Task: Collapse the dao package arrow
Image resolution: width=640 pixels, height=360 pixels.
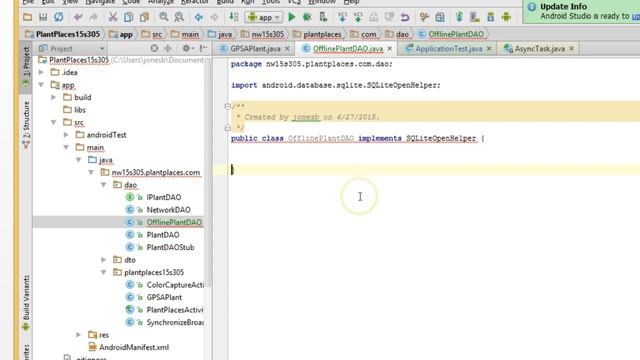Action: coord(104,185)
